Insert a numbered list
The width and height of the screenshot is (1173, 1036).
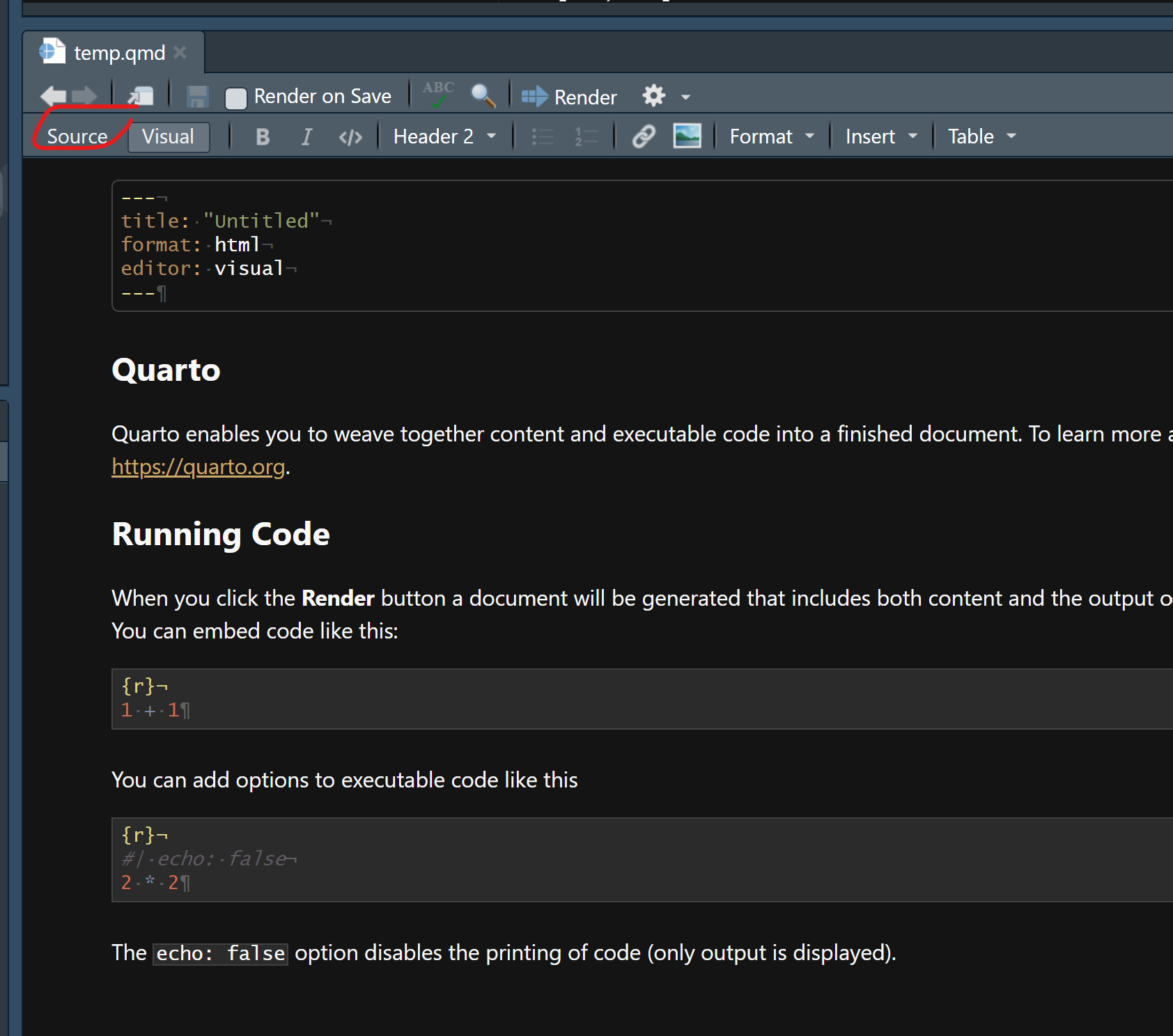(586, 136)
